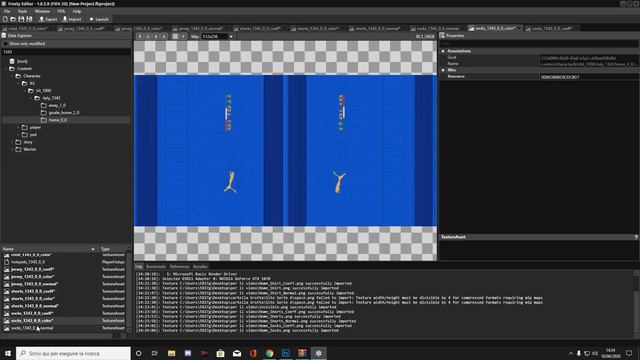Viewport: 640px width, 360px height.
Task: Select shorts_1343_0_0_coeff texture asset icon
Action: (x=7, y=291)
